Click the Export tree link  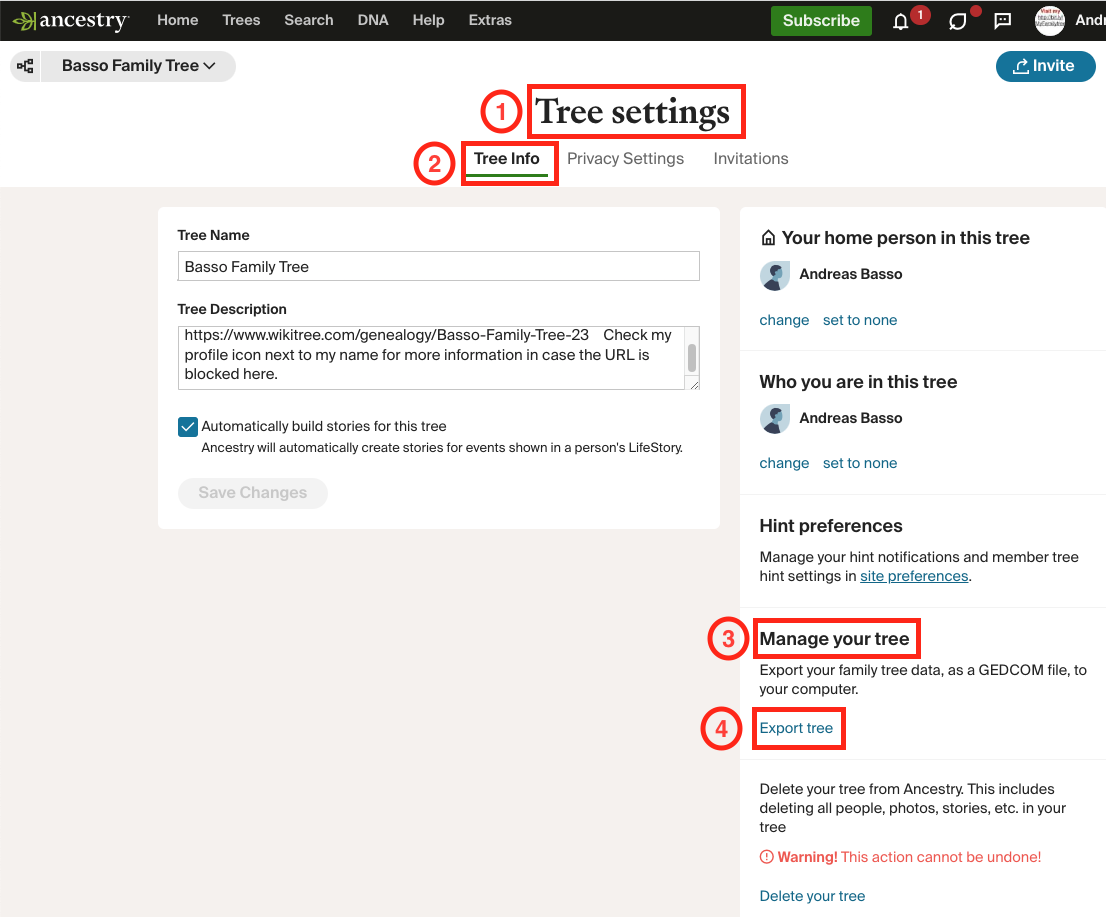click(x=796, y=728)
